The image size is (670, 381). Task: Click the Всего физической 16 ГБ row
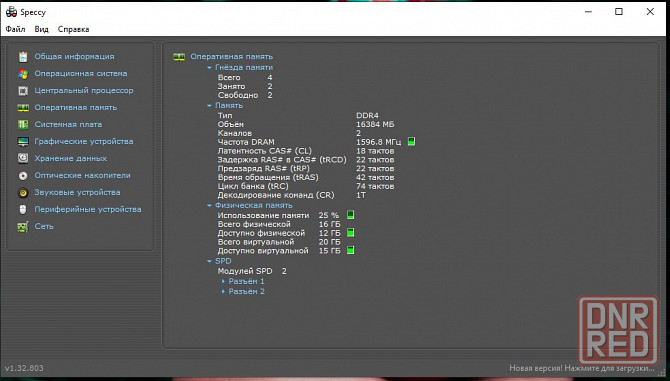(x=279, y=224)
